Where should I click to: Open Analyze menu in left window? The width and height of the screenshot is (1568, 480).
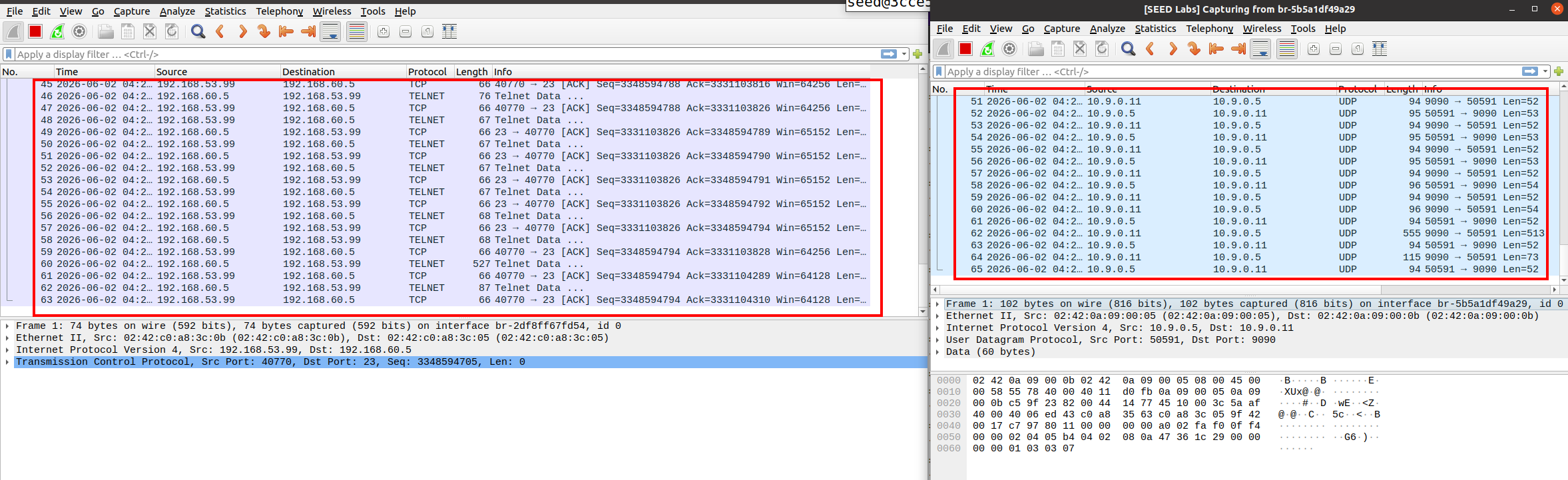pos(177,11)
